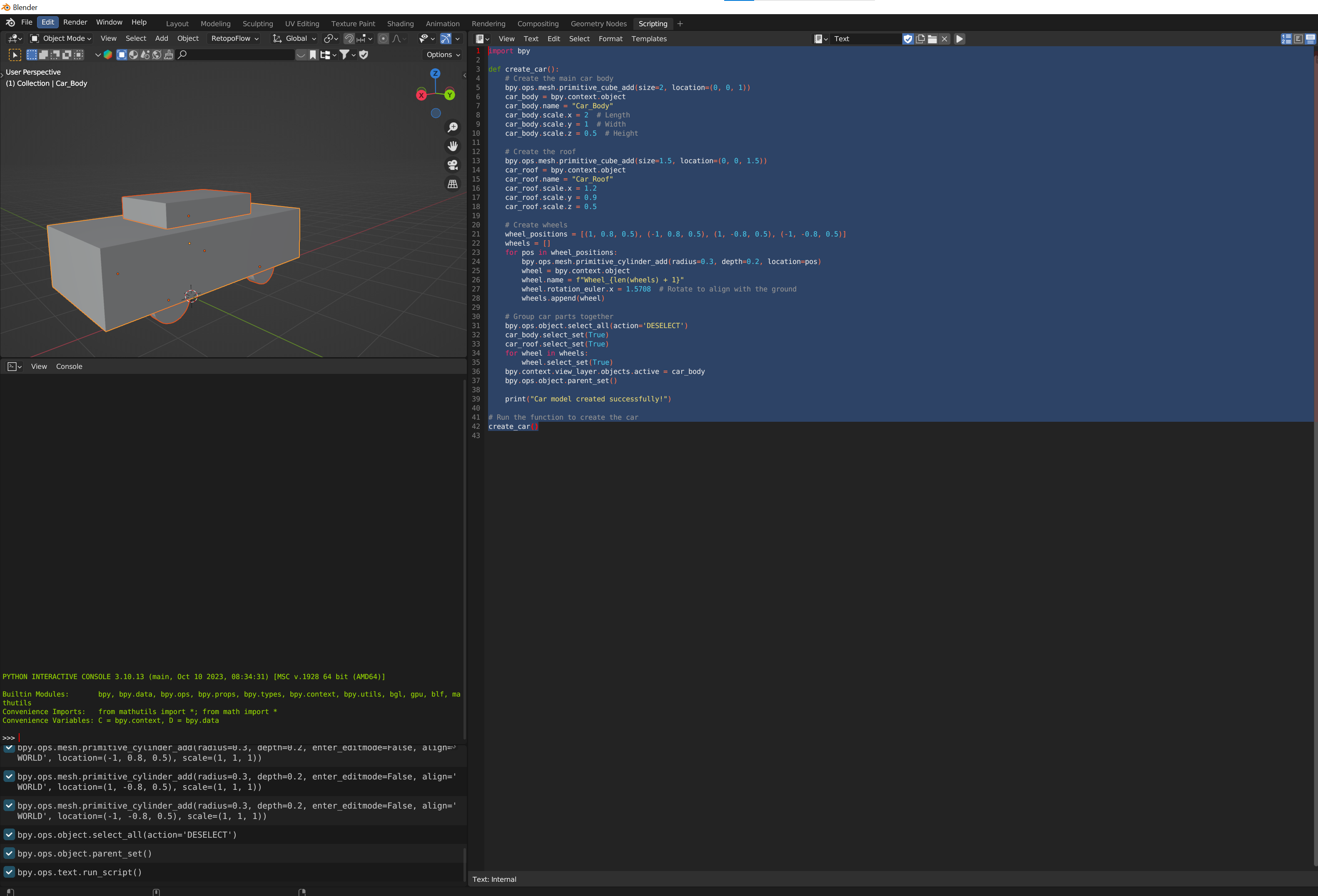This screenshot has width=1318, height=896.
Task: Open the Console menu in Python console
Action: coord(69,366)
